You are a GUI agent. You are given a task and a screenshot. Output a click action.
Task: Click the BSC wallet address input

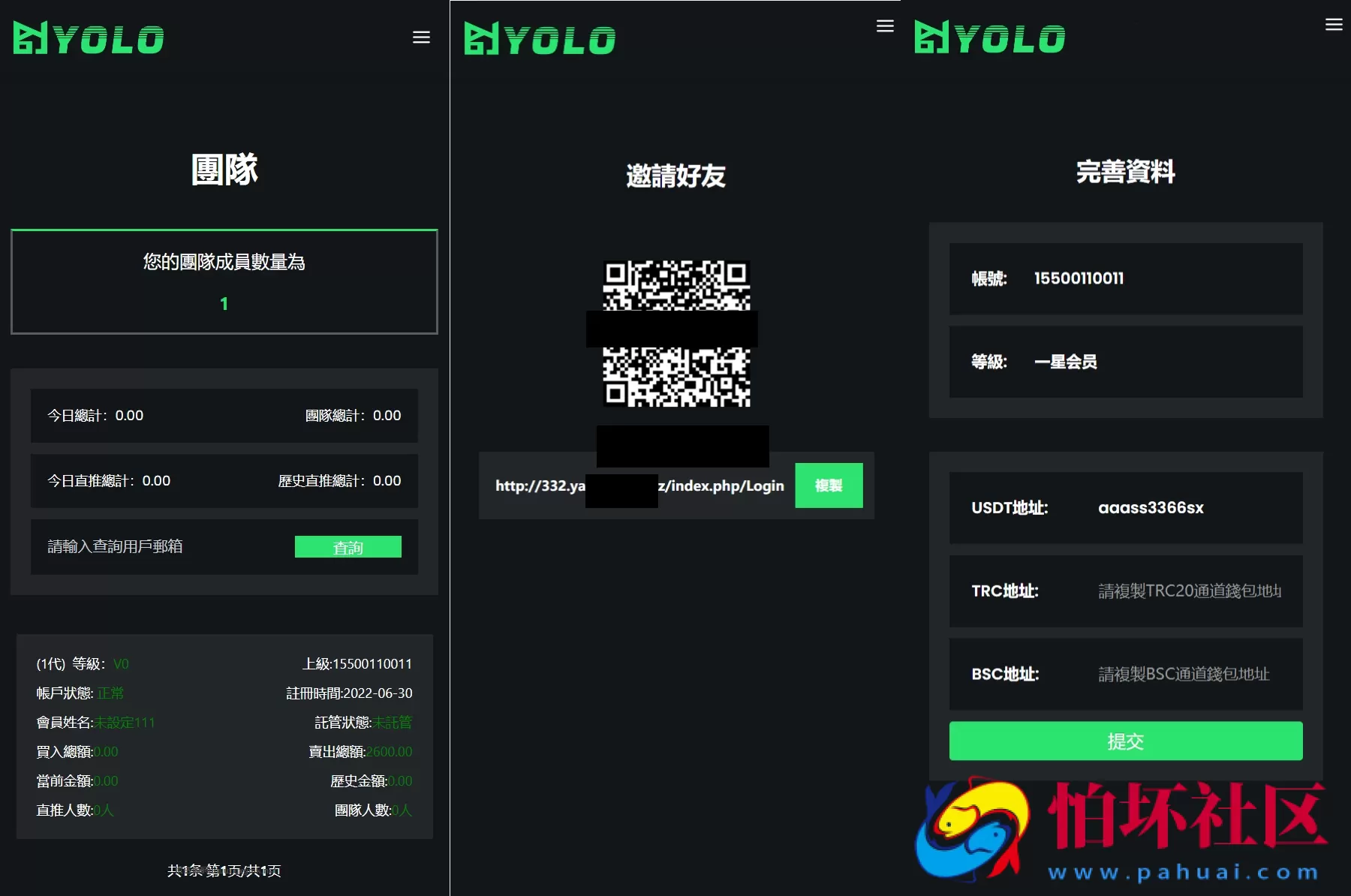click(1182, 674)
